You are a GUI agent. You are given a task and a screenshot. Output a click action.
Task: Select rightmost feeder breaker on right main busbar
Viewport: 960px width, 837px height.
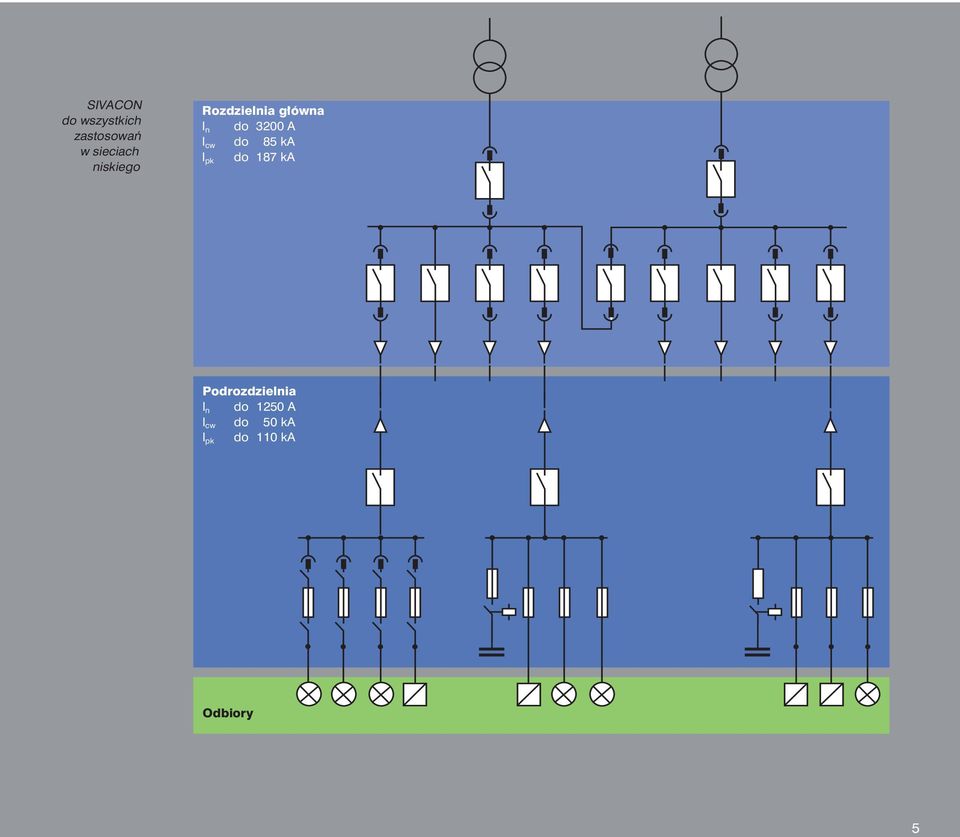pyautogui.click(x=830, y=283)
